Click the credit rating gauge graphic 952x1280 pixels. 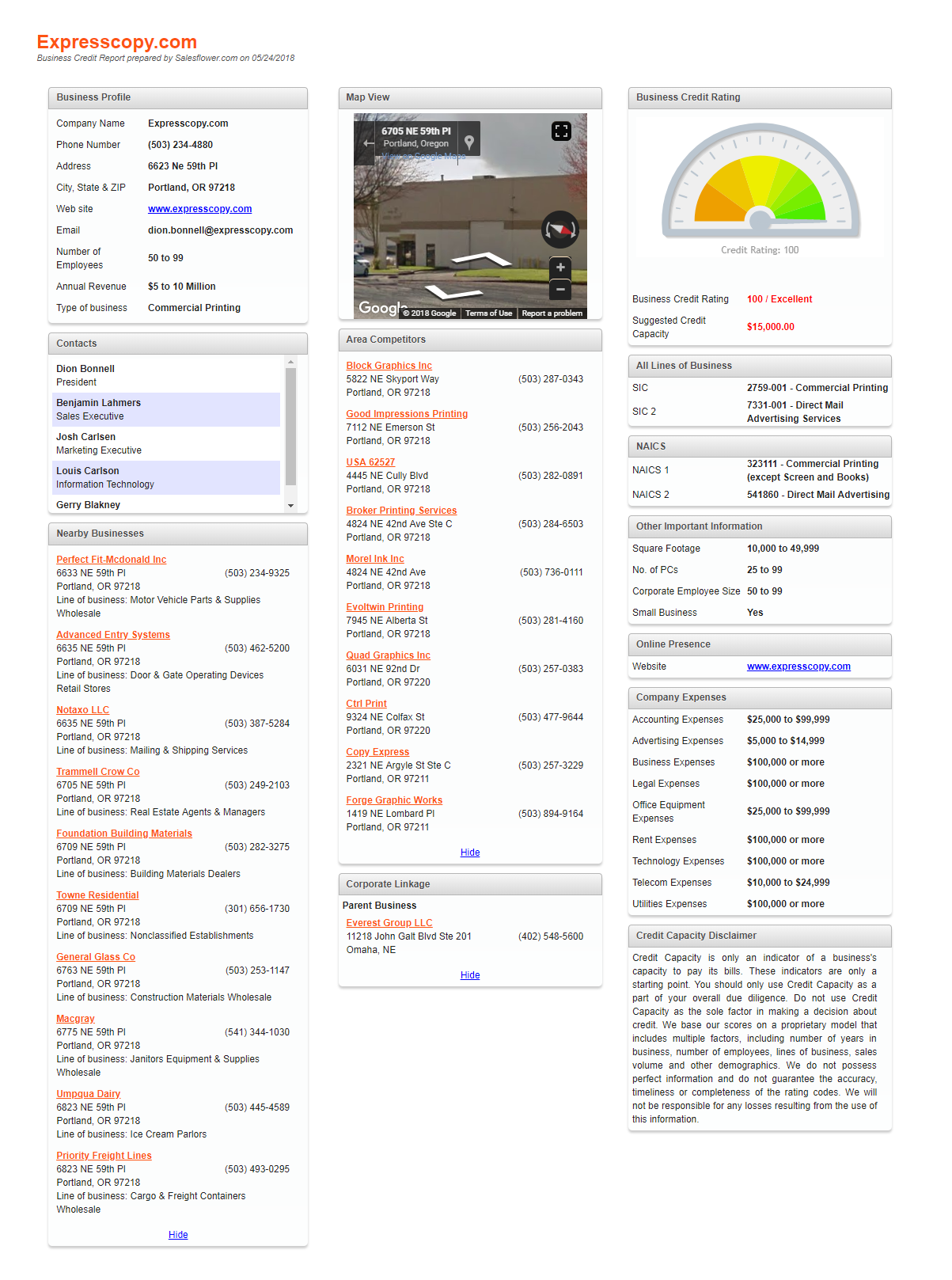(760, 181)
